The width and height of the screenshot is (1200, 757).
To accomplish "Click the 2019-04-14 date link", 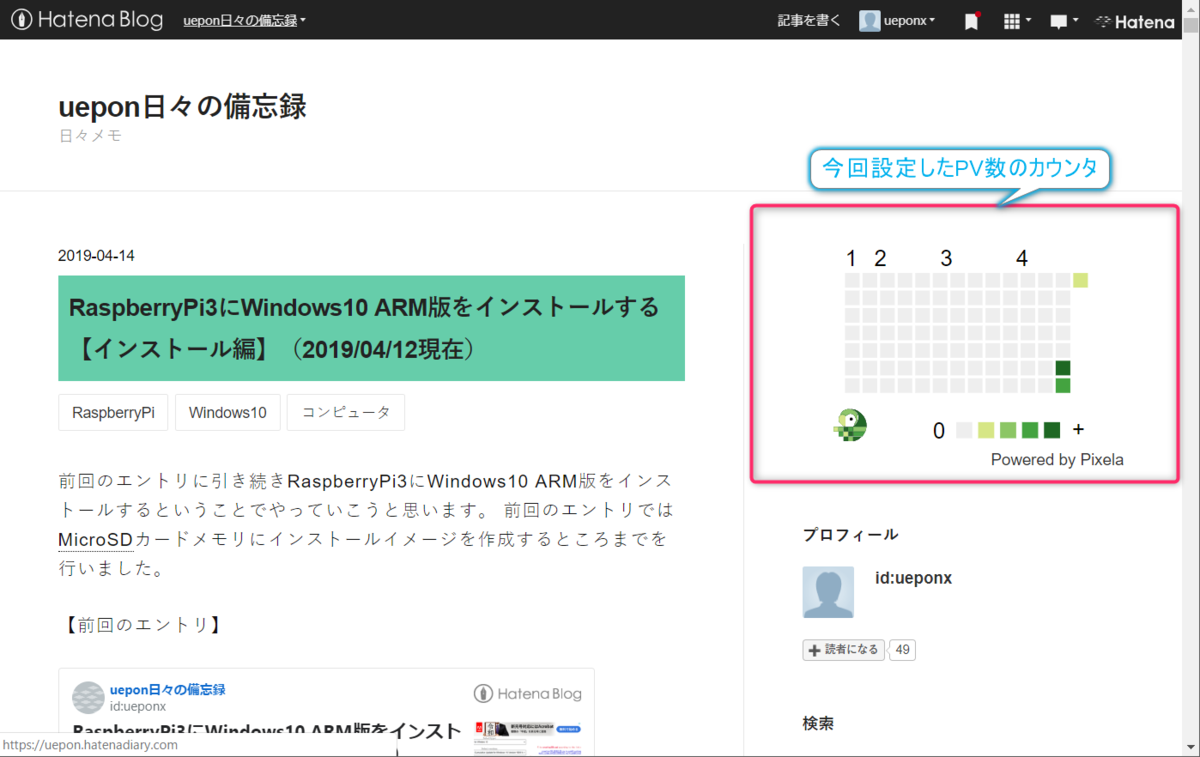I will (x=96, y=256).
